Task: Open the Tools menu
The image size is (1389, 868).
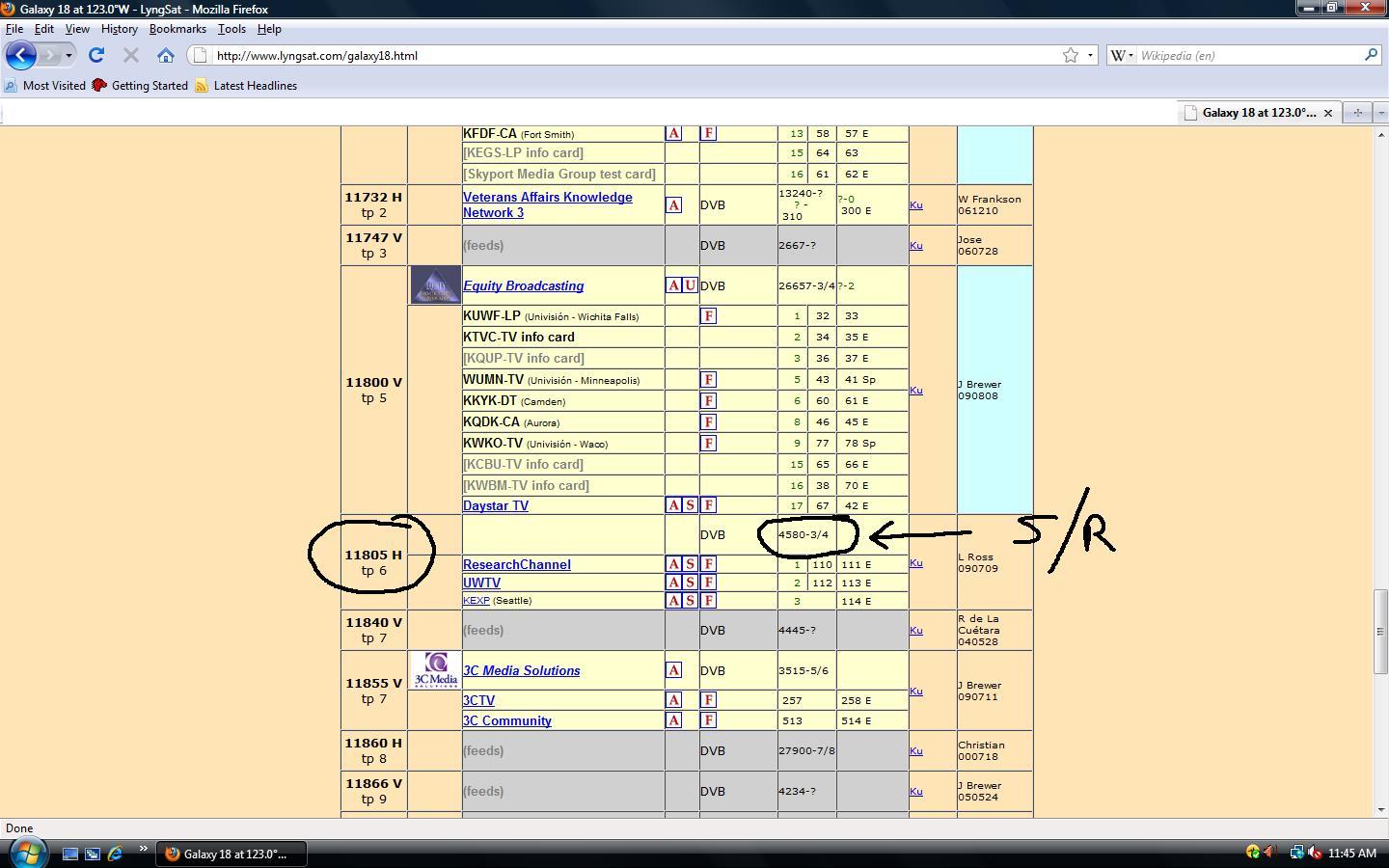Action: pyautogui.click(x=231, y=29)
